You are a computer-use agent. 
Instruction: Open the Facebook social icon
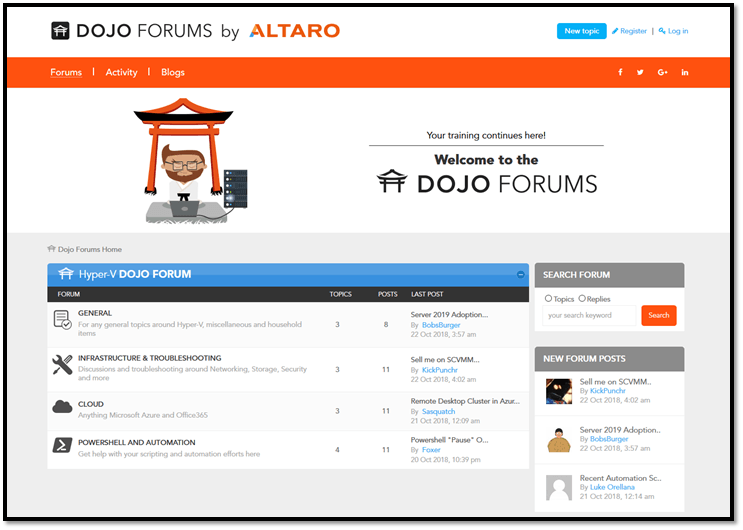pyautogui.click(x=620, y=72)
